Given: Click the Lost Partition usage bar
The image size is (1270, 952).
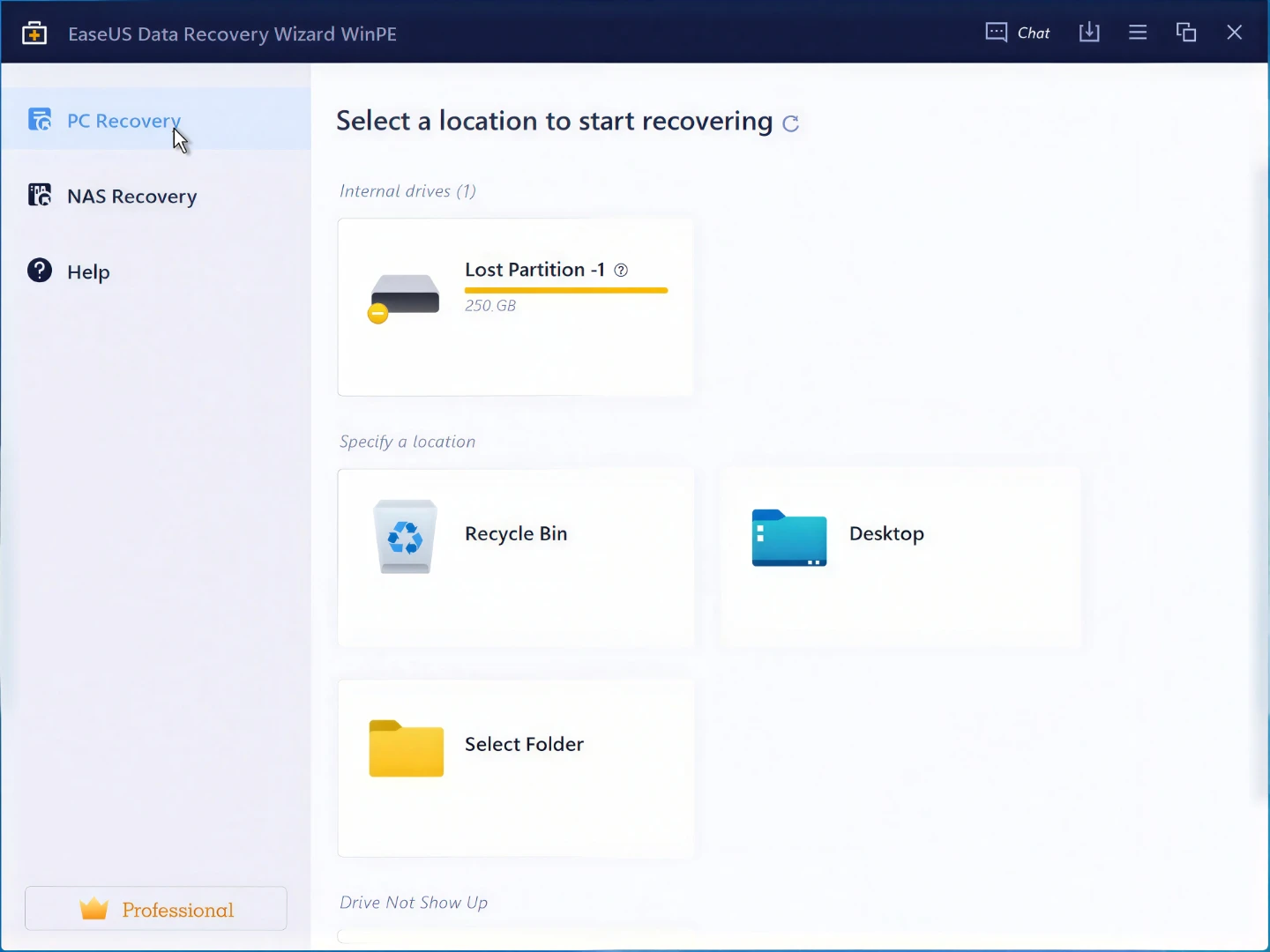Looking at the screenshot, I should click(x=566, y=290).
